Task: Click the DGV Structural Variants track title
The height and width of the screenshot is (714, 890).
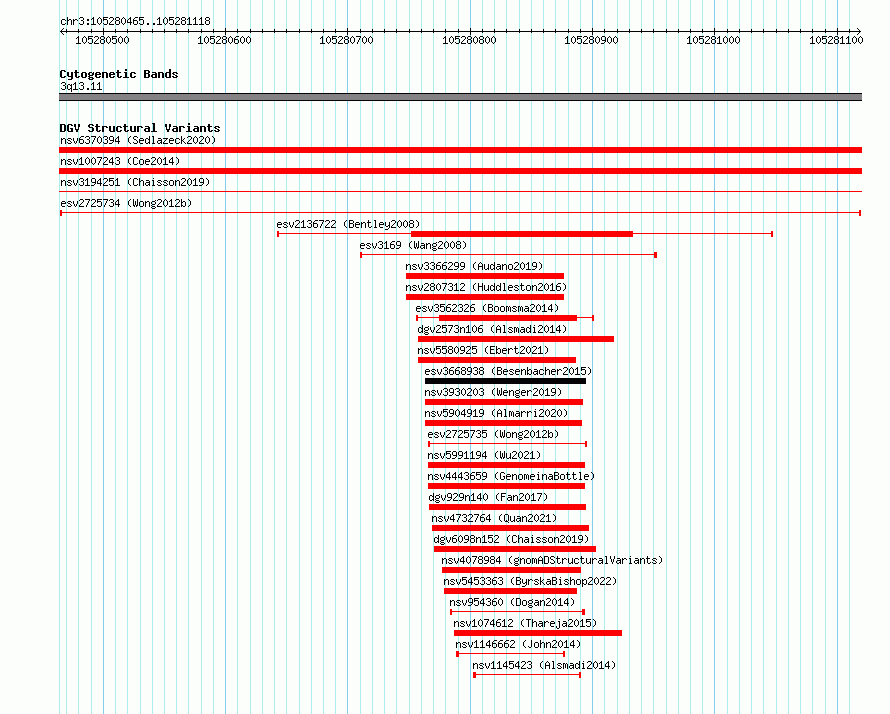Action: click(140, 128)
